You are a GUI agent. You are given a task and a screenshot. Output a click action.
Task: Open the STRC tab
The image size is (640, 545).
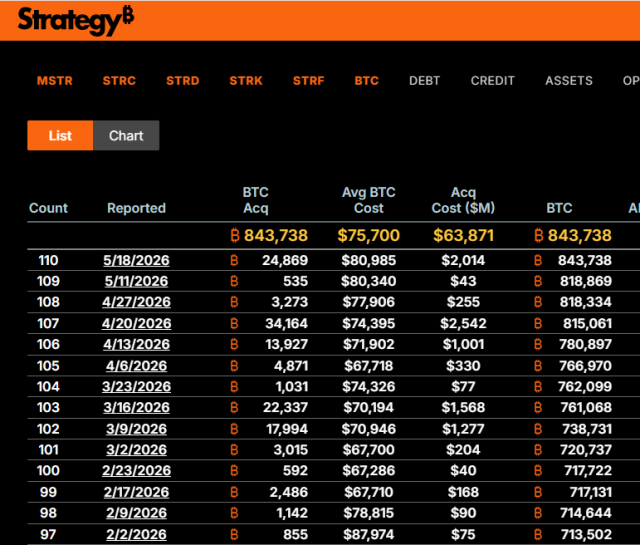(119, 81)
